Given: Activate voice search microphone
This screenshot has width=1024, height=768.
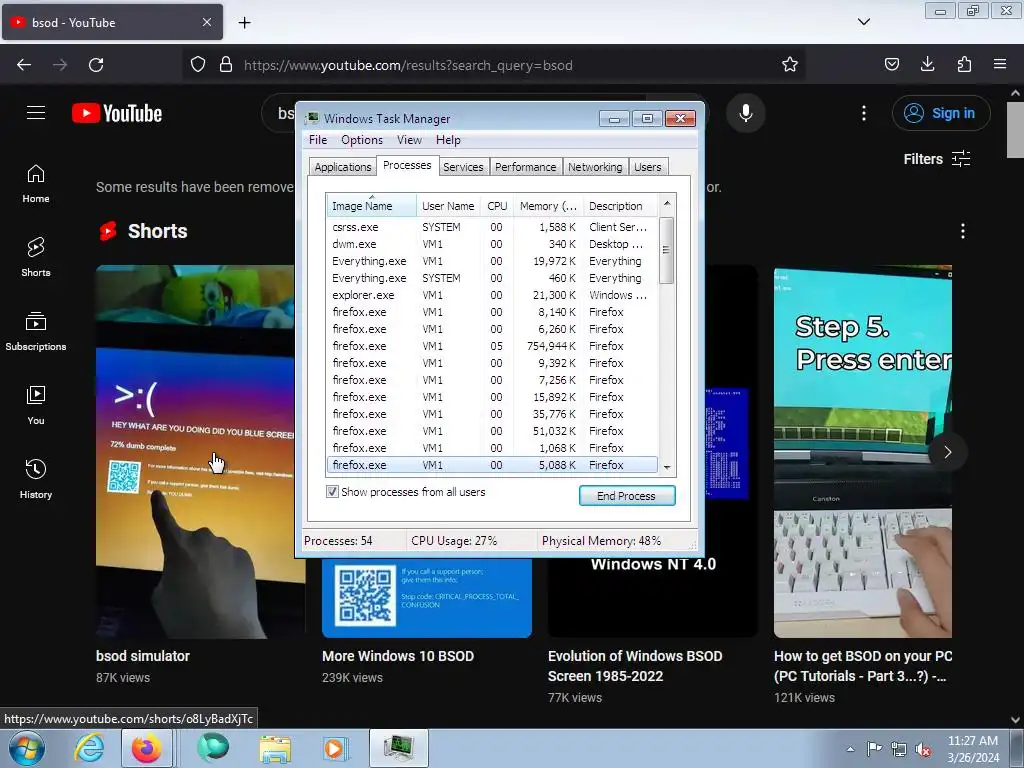Looking at the screenshot, I should [745, 113].
